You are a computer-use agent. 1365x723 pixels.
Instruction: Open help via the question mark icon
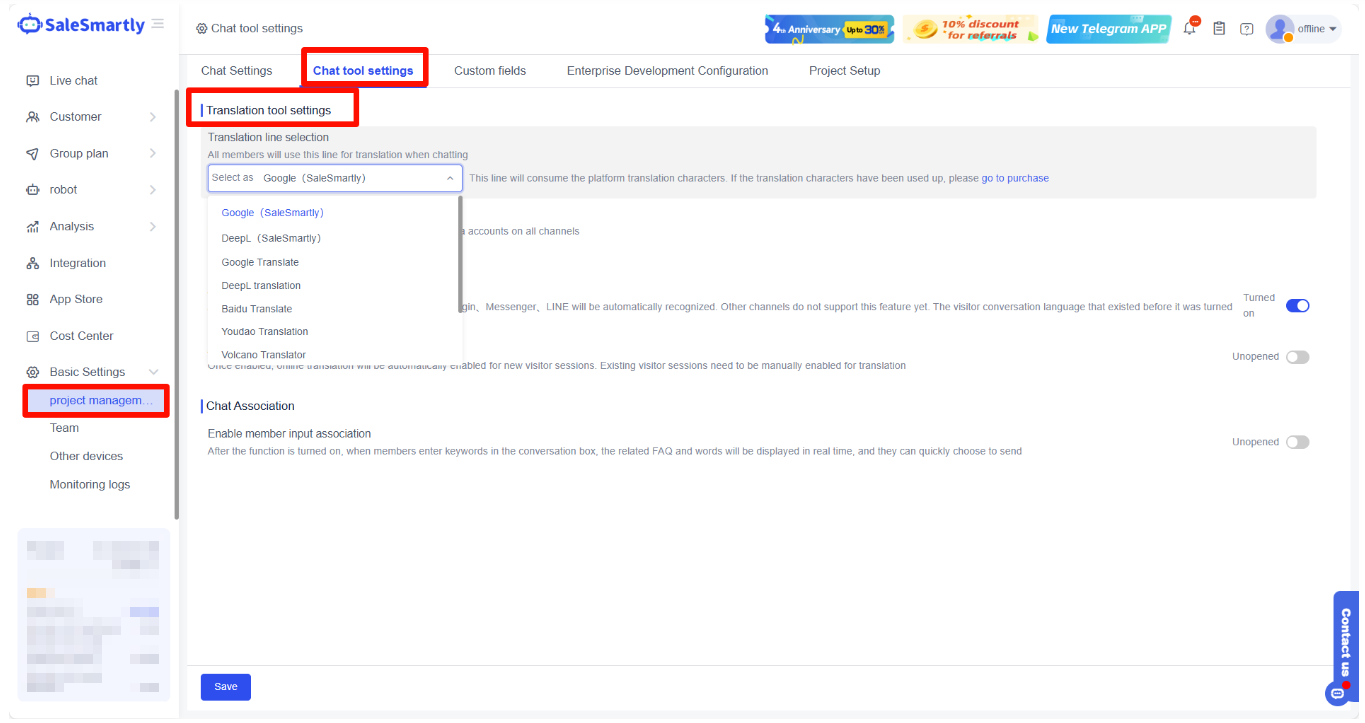click(1247, 28)
